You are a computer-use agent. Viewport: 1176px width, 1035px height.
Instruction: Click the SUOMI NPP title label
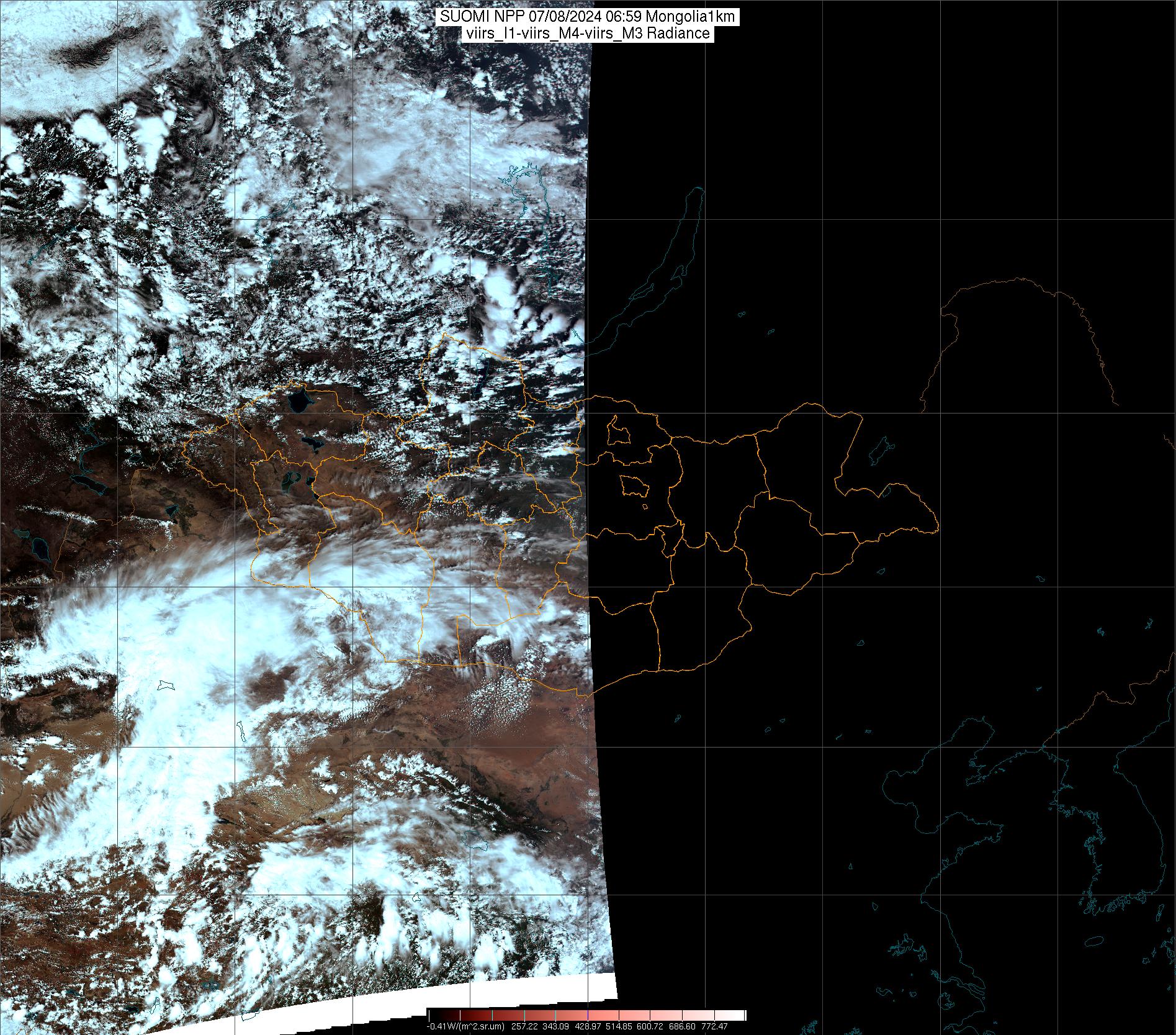tap(588, 17)
